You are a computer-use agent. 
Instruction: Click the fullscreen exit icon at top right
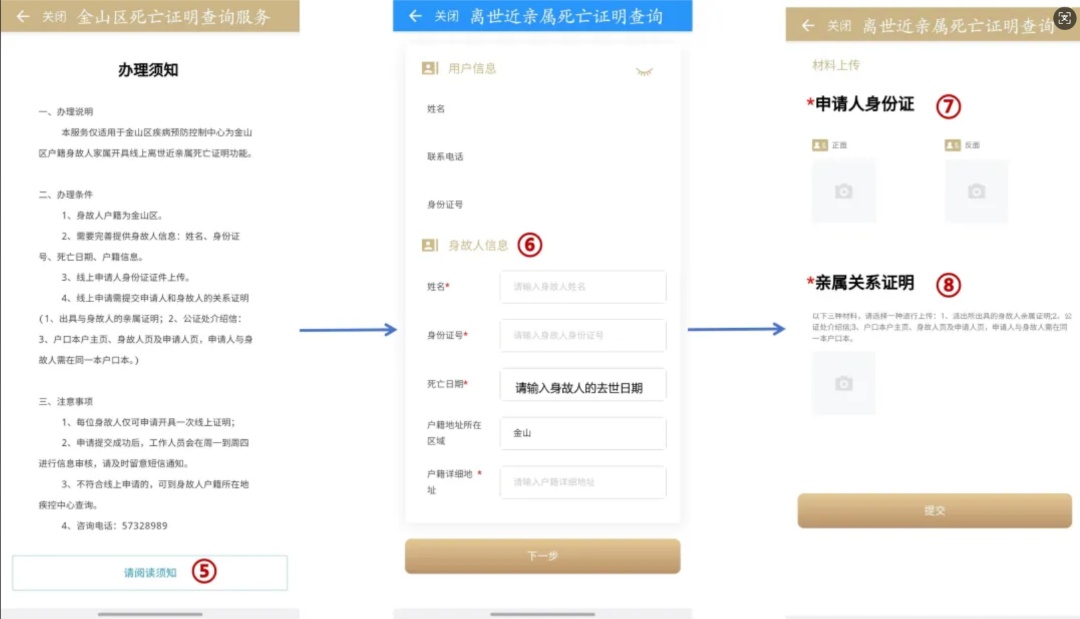(x=1065, y=19)
